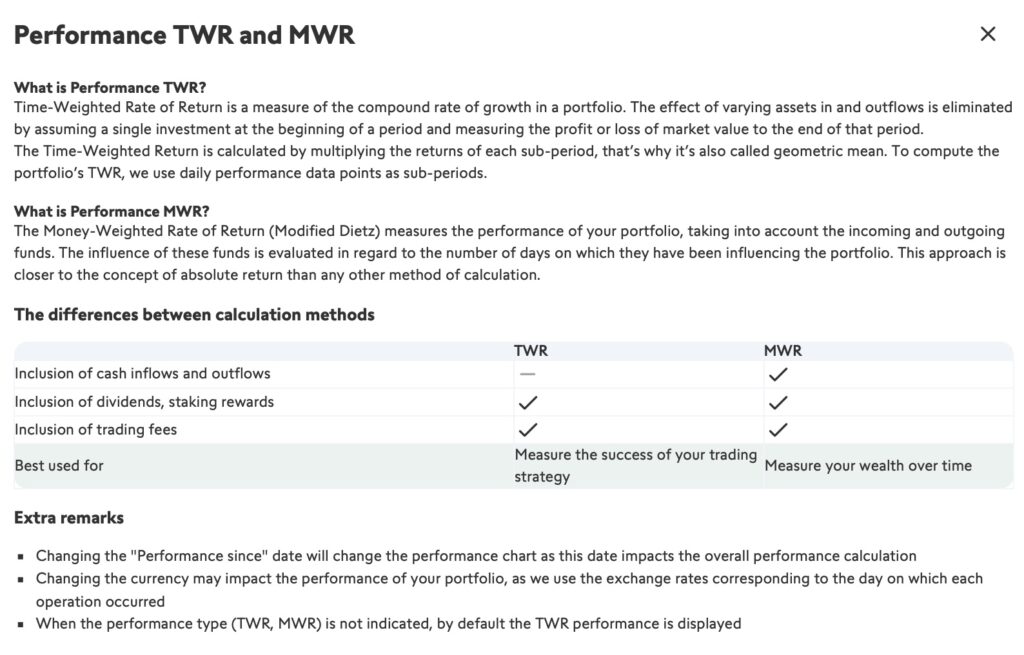
Task: Click the "Inclusion of cash inflows and outflows" row label
Action: point(142,374)
